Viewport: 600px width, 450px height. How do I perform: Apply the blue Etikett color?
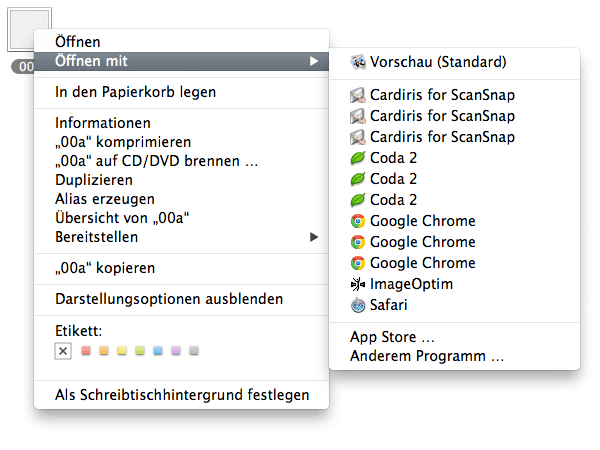(158, 351)
